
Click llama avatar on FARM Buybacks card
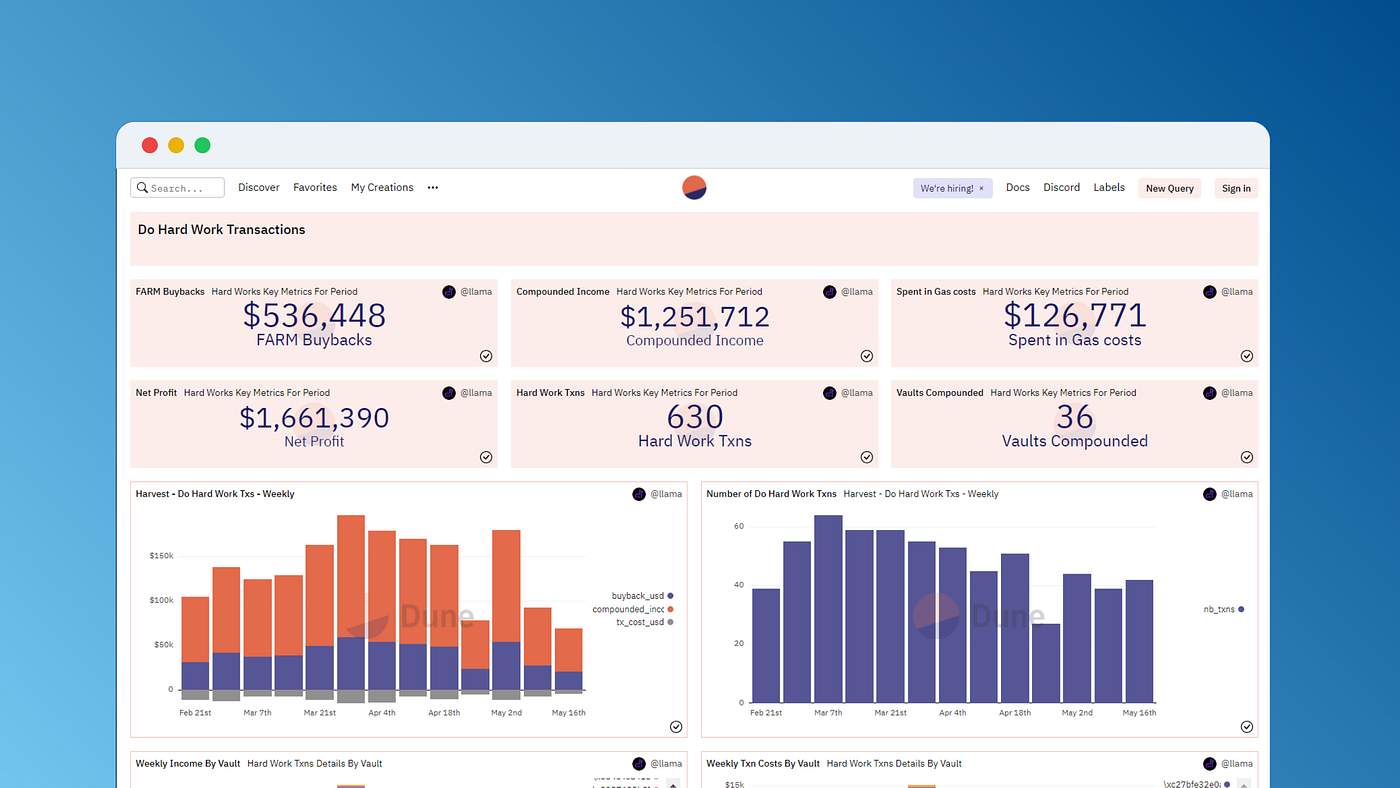[449, 292]
